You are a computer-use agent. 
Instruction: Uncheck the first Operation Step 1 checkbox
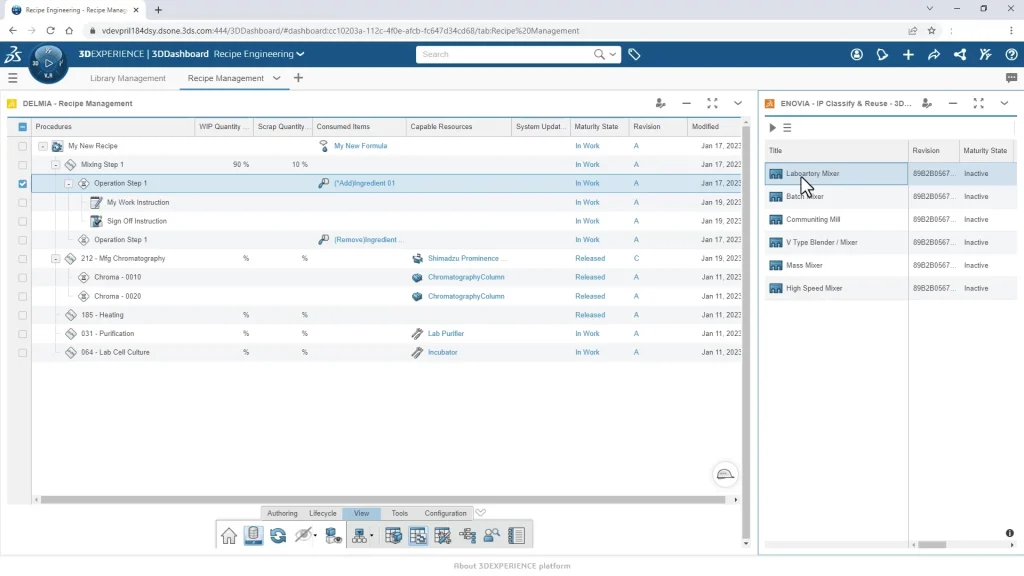pyautogui.click(x=23, y=184)
